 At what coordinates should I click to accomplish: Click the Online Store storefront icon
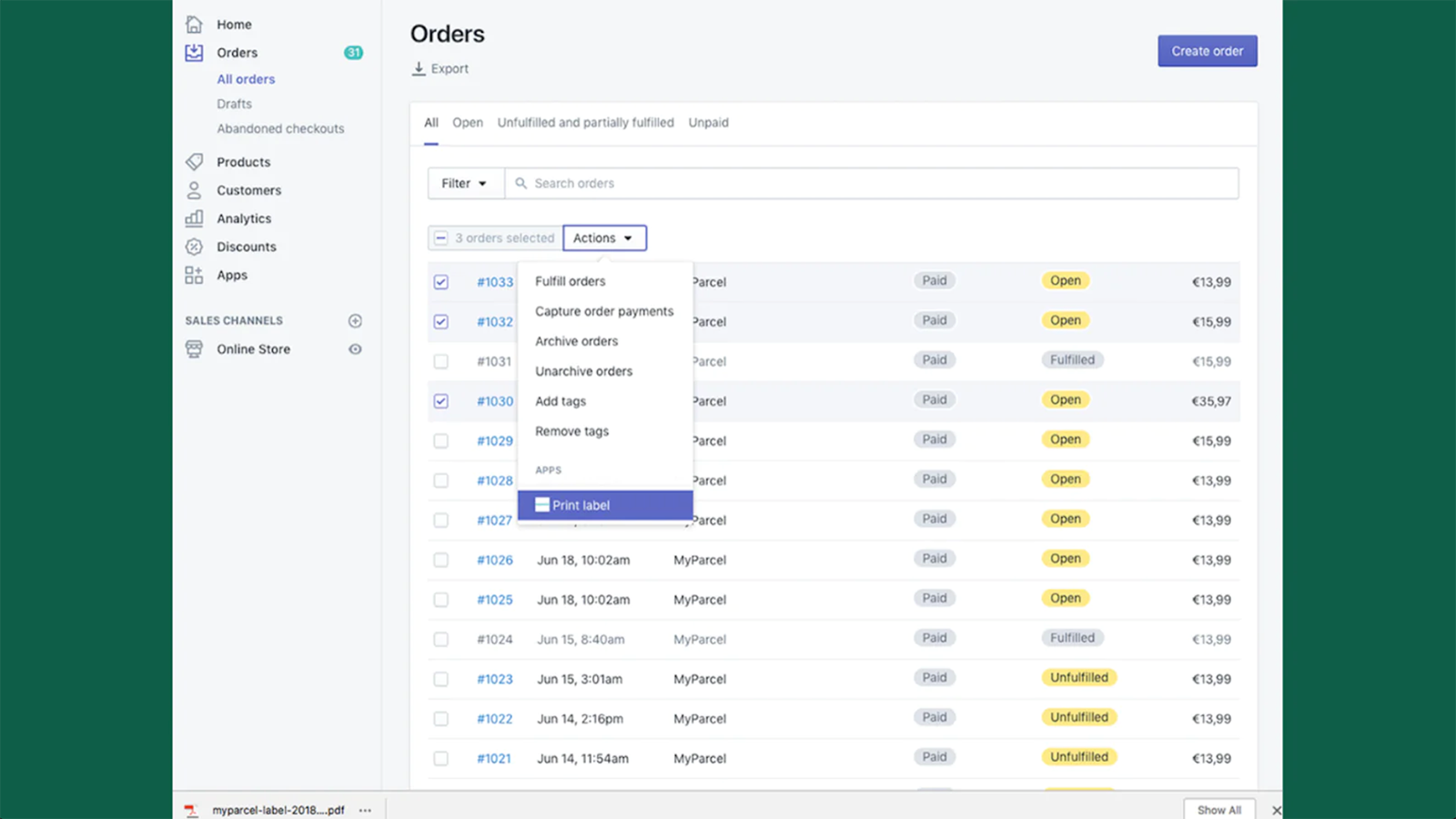pos(194,349)
